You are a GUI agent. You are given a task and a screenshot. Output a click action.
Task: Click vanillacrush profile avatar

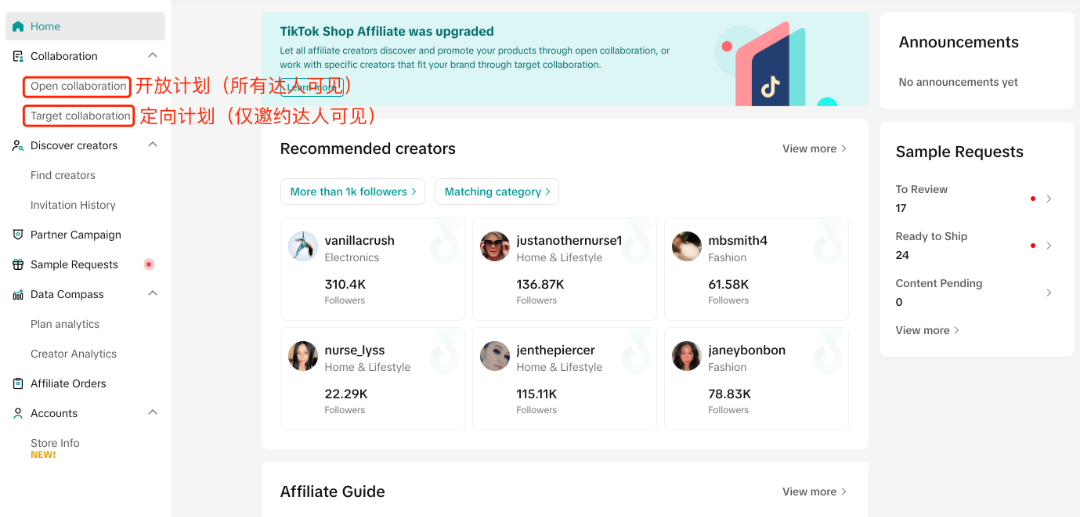[303, 246]
